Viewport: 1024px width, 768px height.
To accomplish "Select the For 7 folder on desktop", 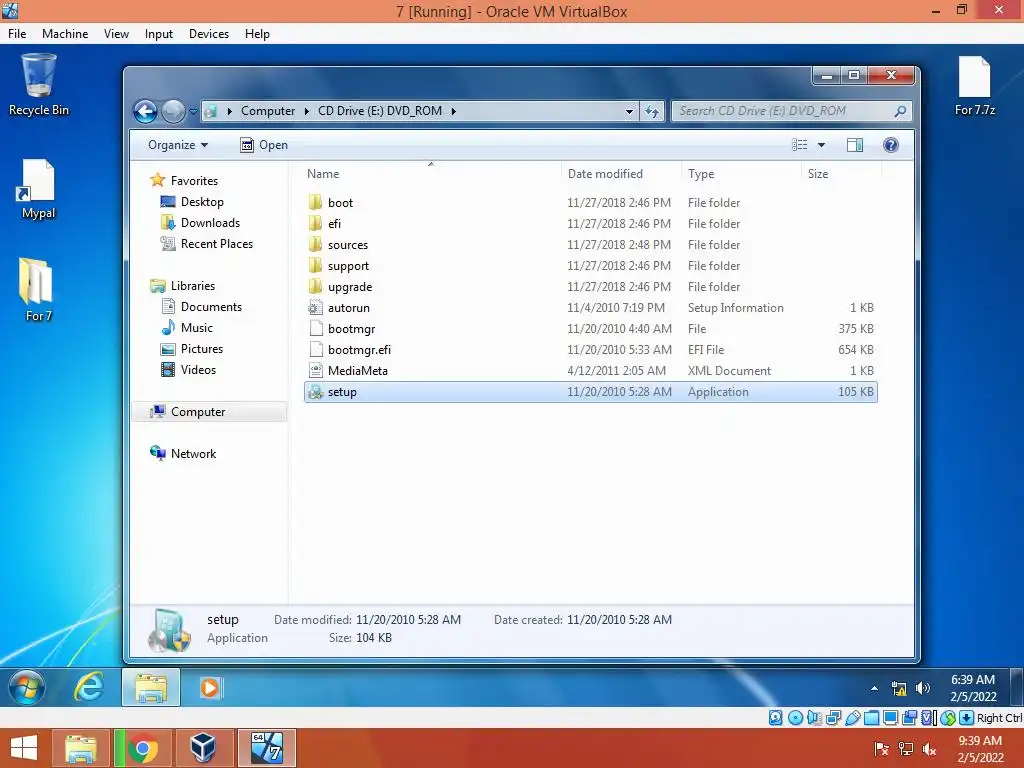I will (38, 290).
